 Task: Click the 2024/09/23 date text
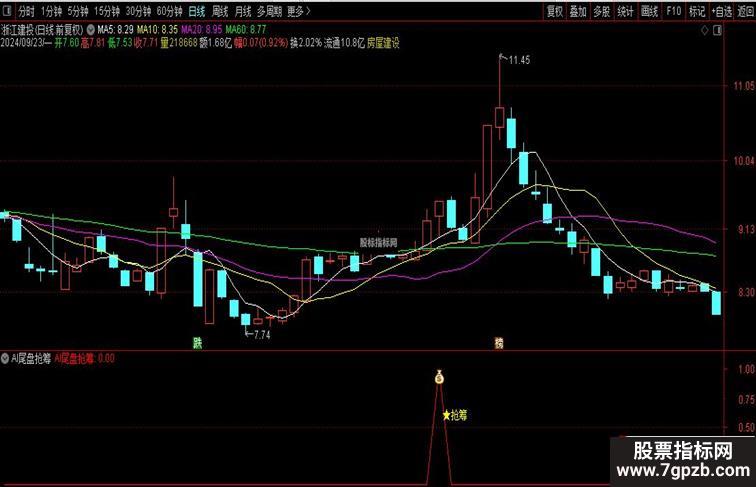(x=23, y=43)
